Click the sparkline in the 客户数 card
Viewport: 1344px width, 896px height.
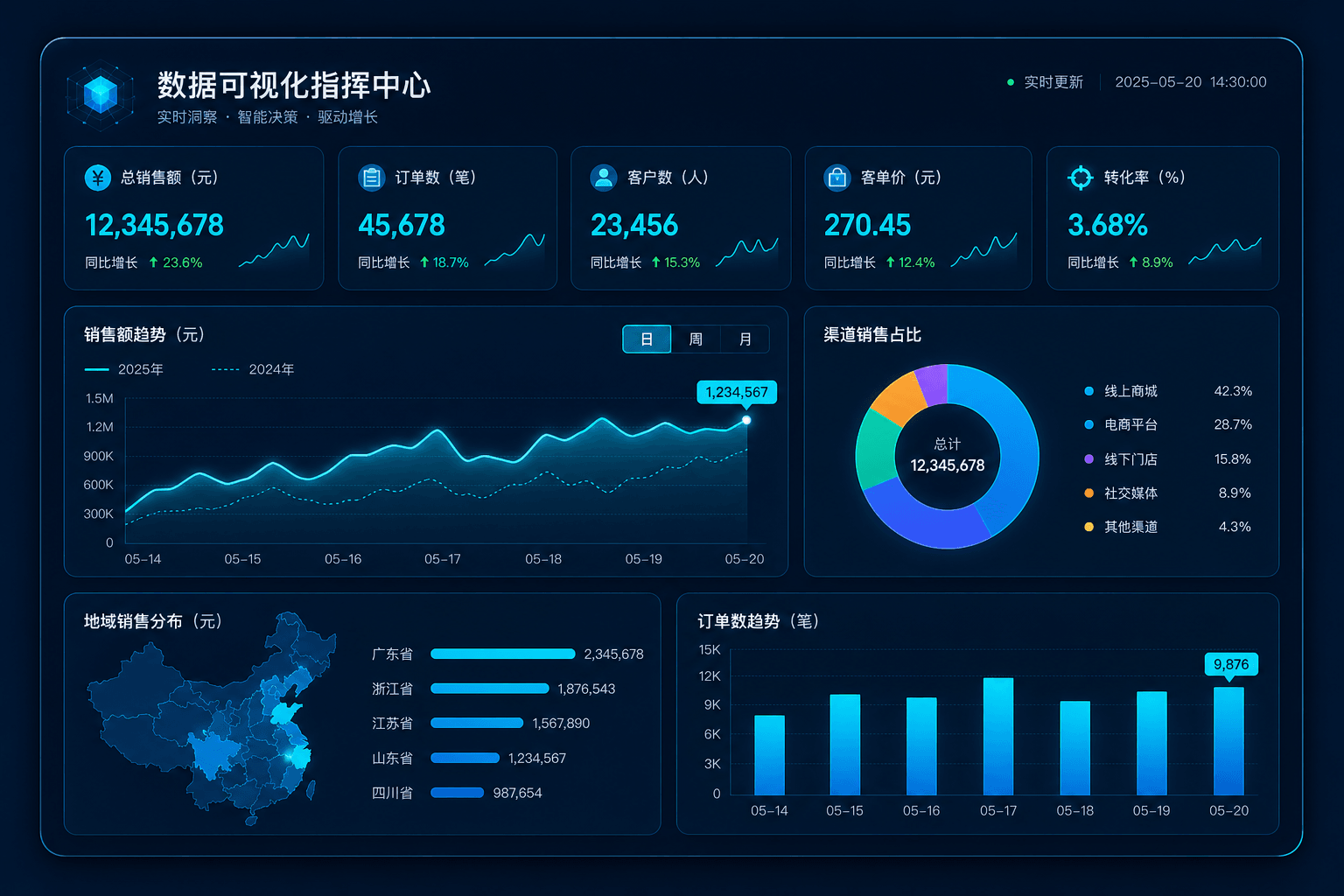point(747,252)
